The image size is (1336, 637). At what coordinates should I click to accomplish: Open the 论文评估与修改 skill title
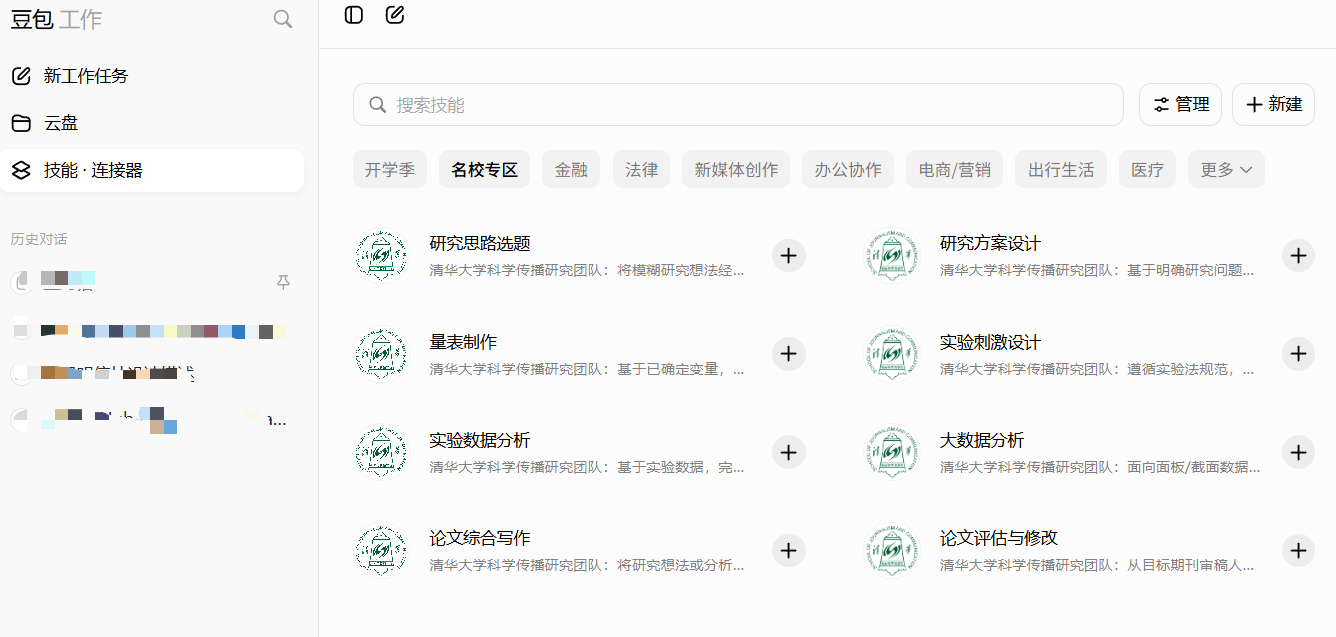pyautogui.click(x=999, y=538)
